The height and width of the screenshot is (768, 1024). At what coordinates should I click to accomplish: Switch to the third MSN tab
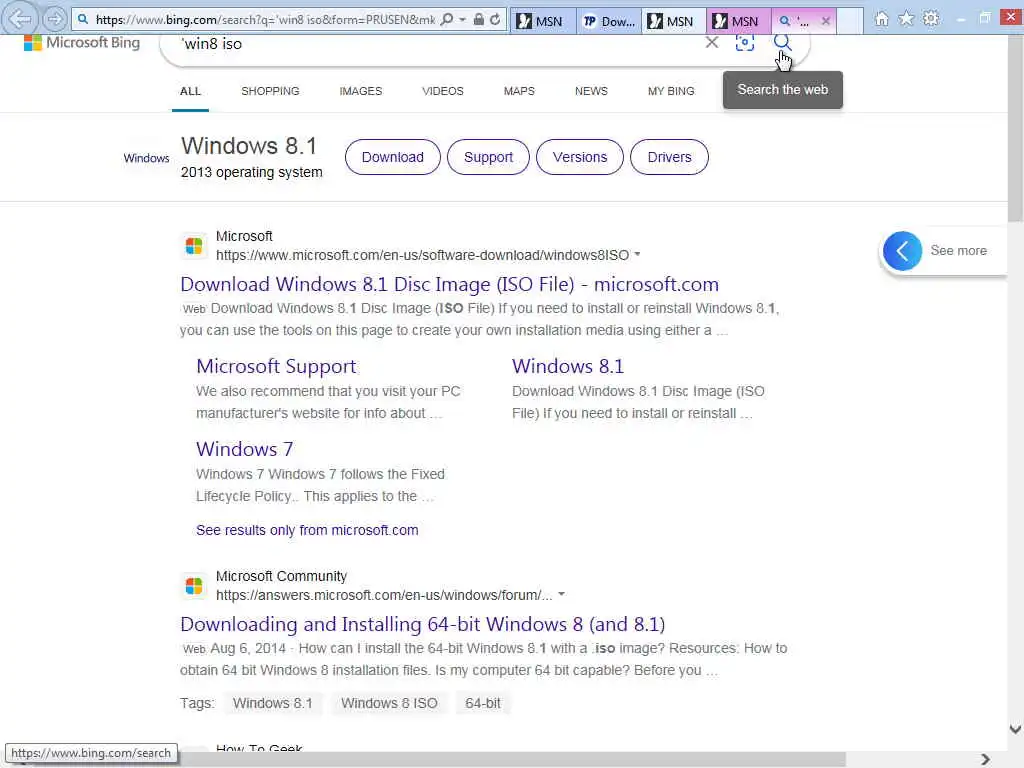pos(738,21)
